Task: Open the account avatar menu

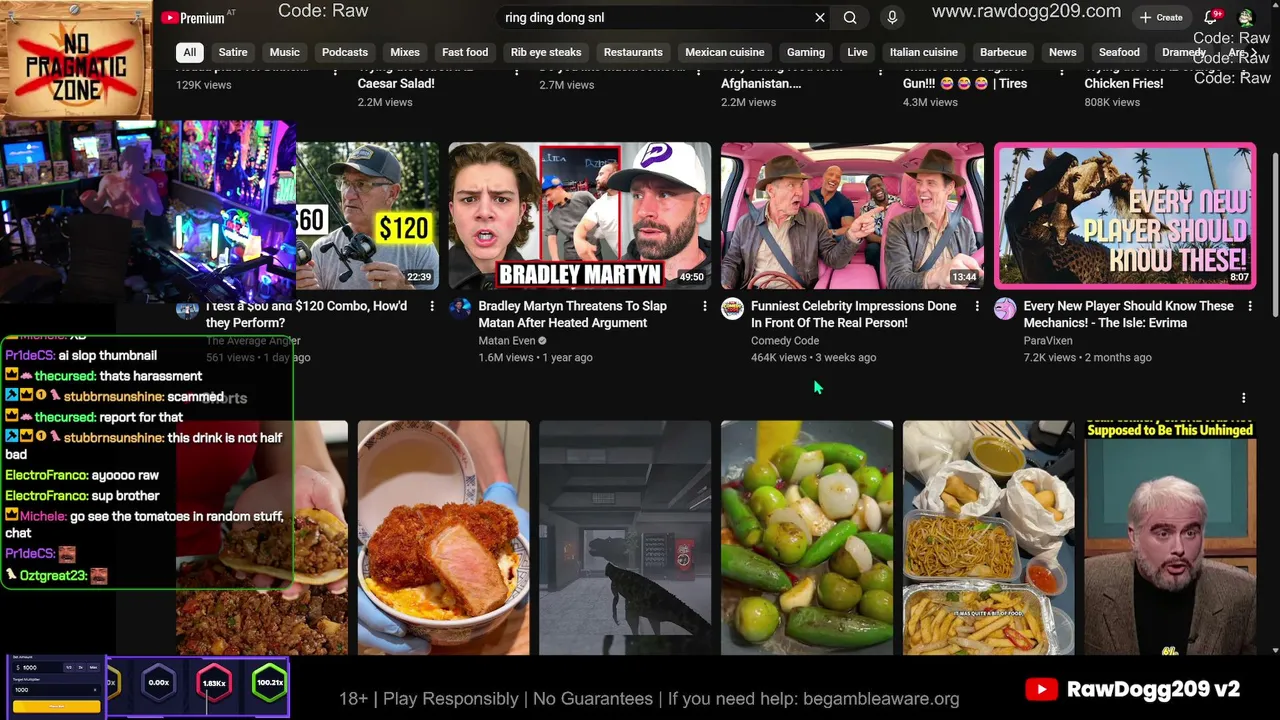Action: pyautogui.click(x=1246, y=17)
